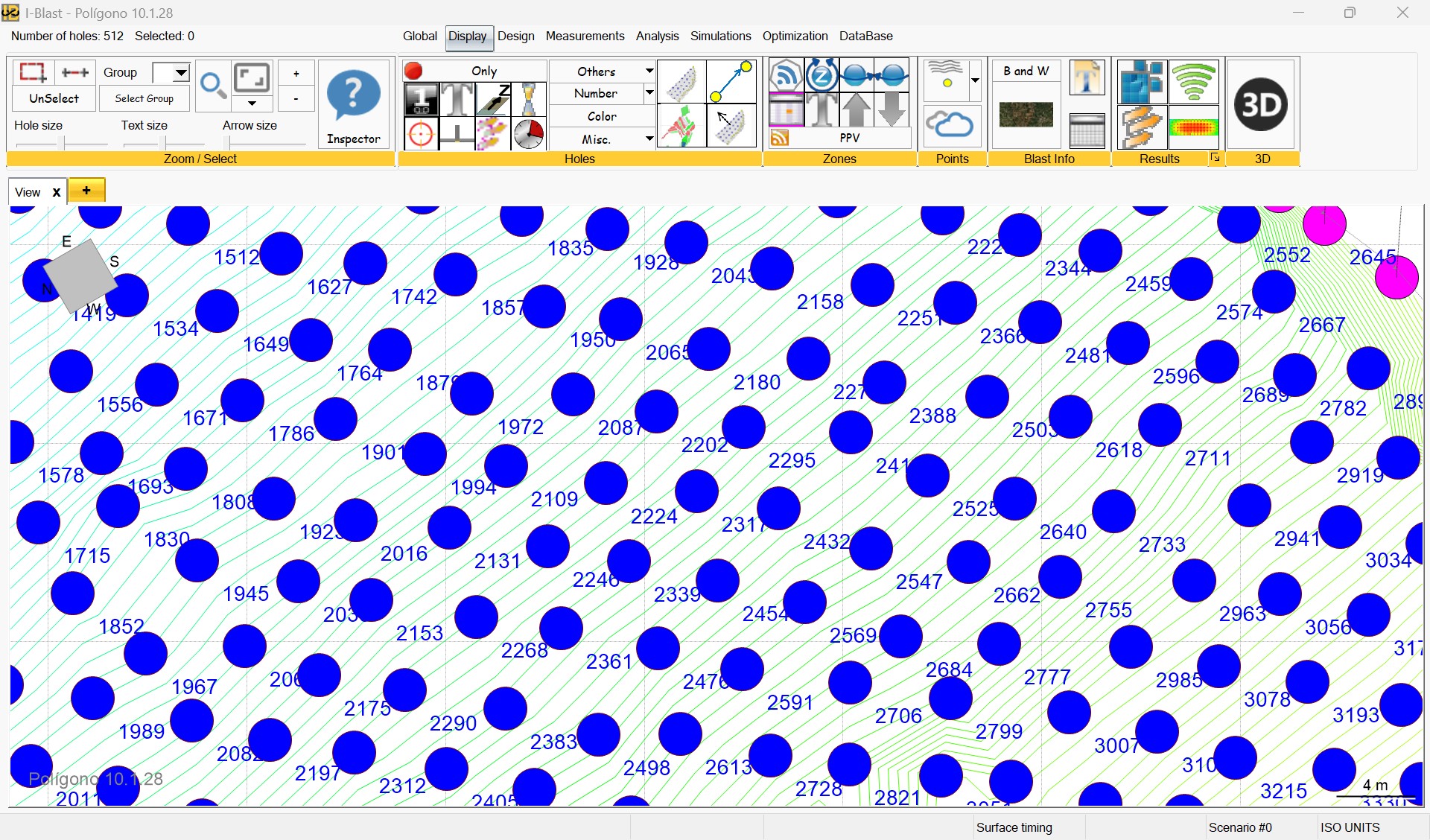Open the Simulations menu
The height and width of the screenshot is (840, 1430).
coord(719,36)
